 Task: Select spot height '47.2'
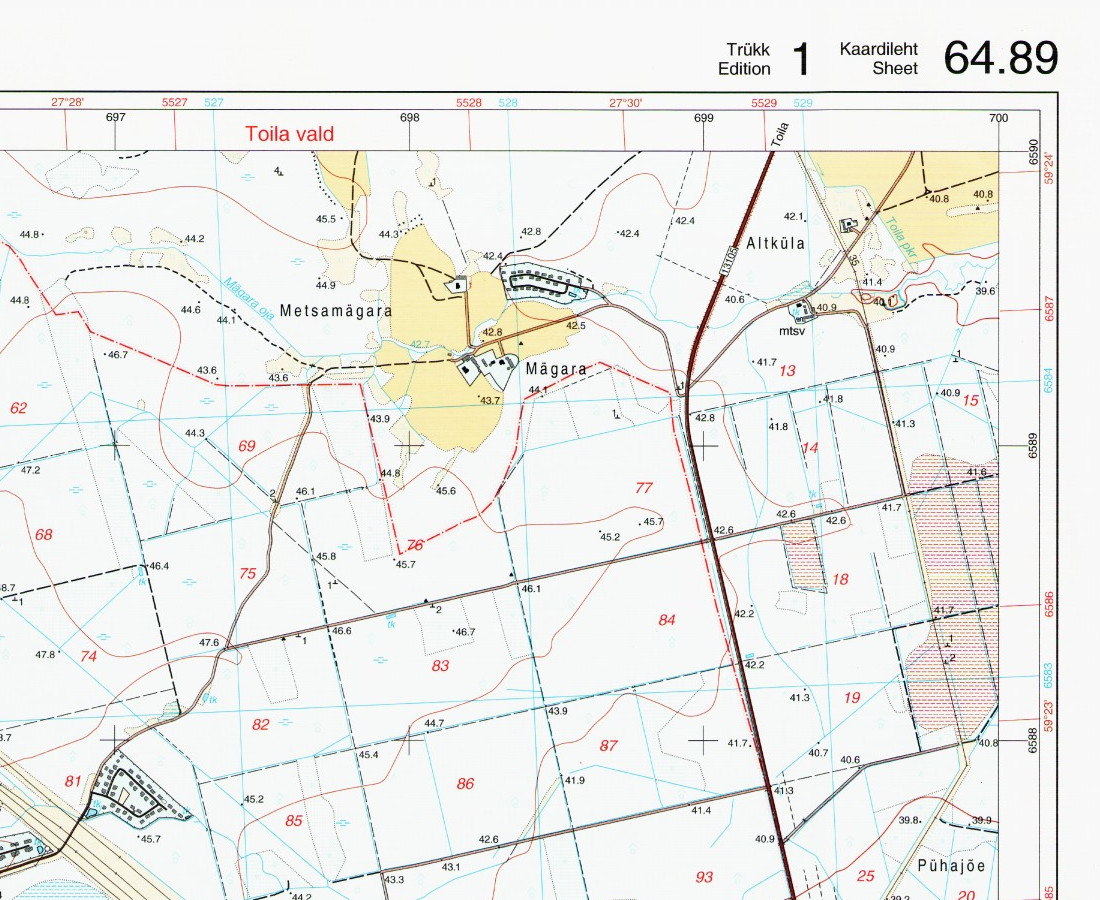tap(30, 470)
